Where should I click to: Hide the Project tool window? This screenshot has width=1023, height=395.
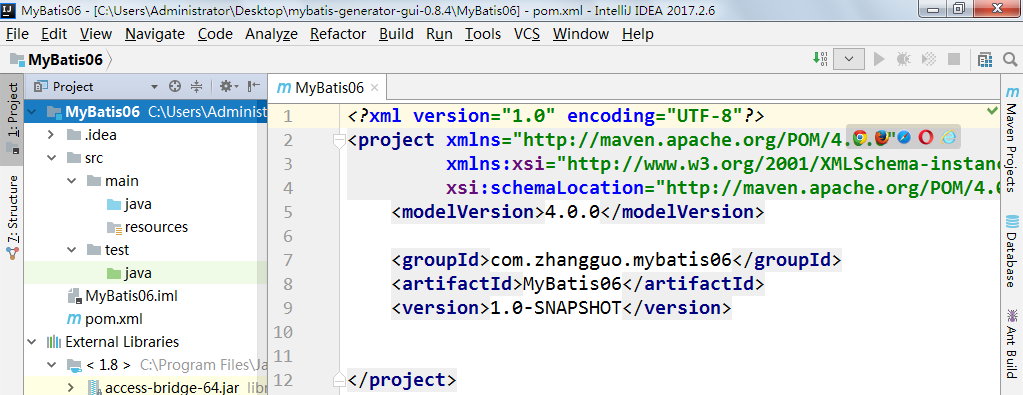[254, 86]
